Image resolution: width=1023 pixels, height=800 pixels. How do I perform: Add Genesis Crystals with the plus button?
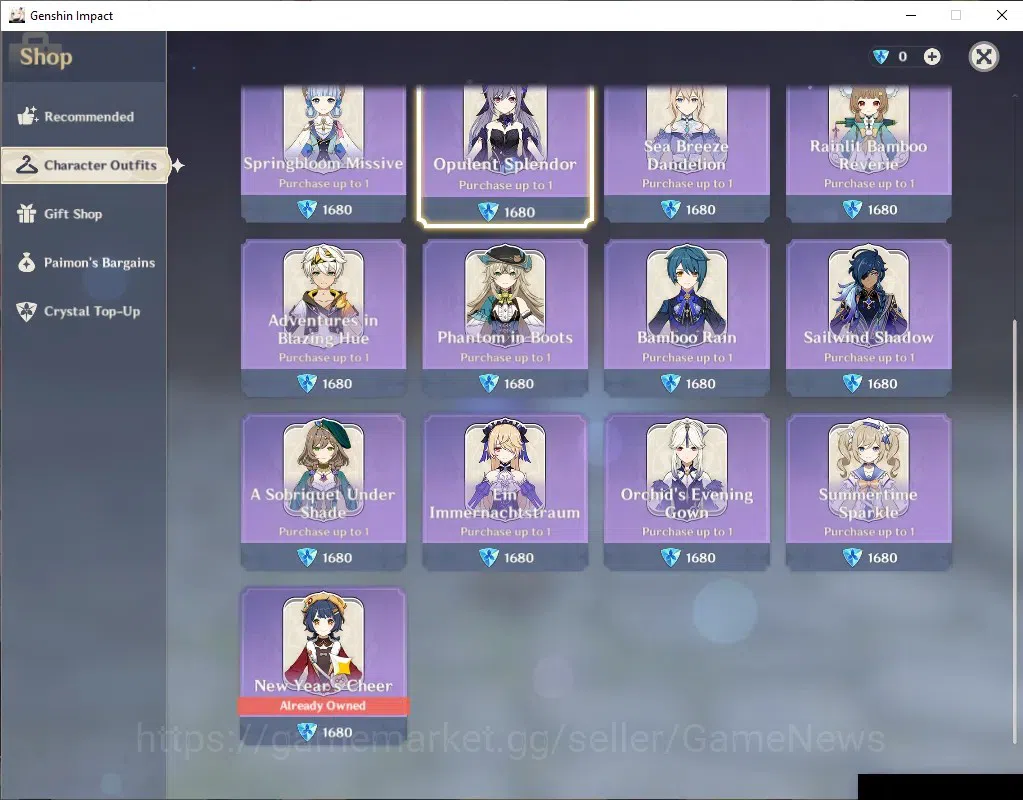932,57
